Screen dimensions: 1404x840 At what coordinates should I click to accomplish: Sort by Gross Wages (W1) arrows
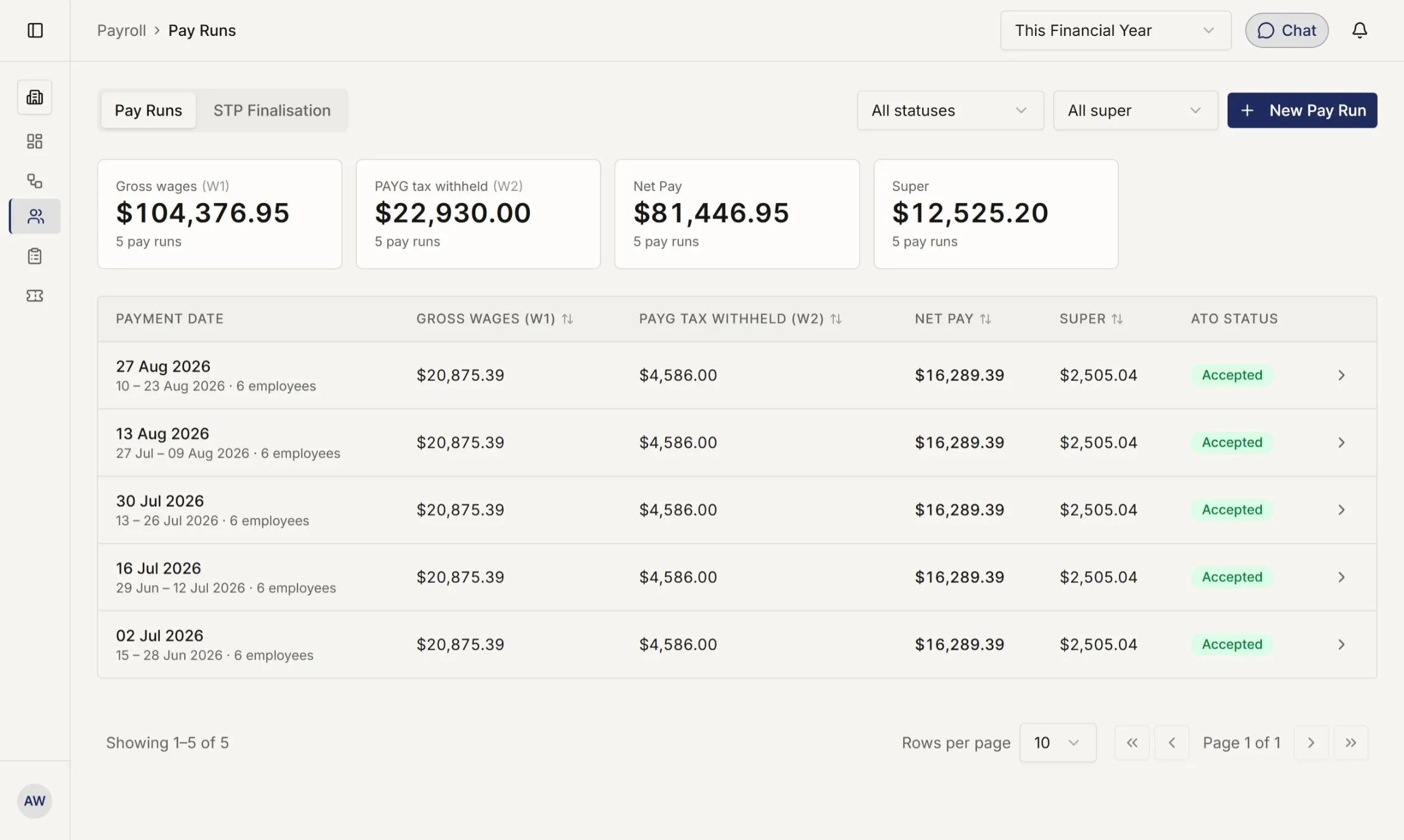coord(568,319)
